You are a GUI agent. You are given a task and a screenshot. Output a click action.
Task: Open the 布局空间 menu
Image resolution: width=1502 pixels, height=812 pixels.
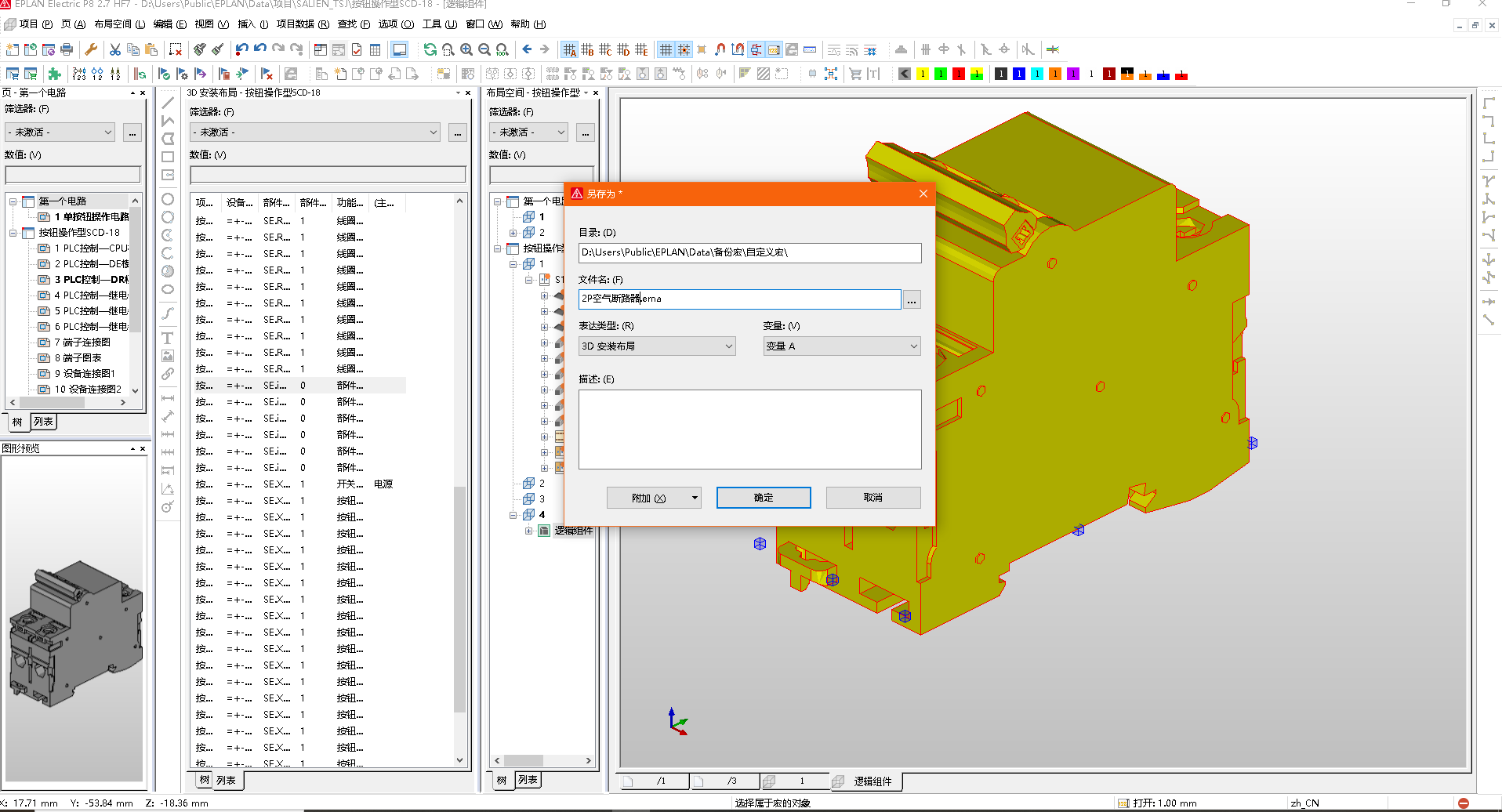point(119,24)
